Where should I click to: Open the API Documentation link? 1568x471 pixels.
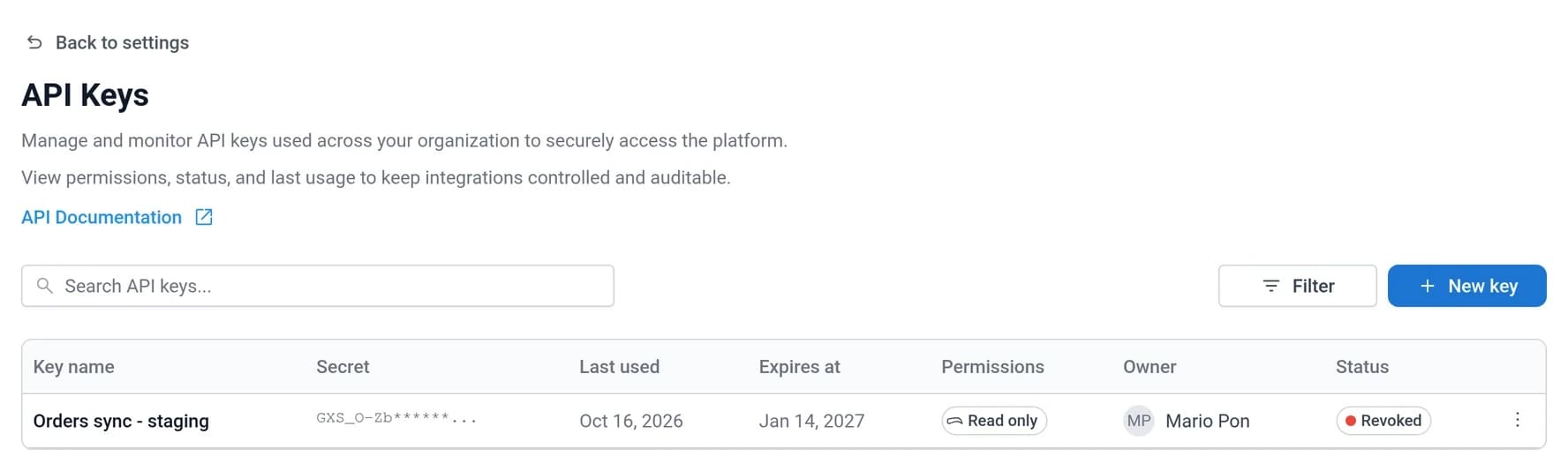click(102, 217)
